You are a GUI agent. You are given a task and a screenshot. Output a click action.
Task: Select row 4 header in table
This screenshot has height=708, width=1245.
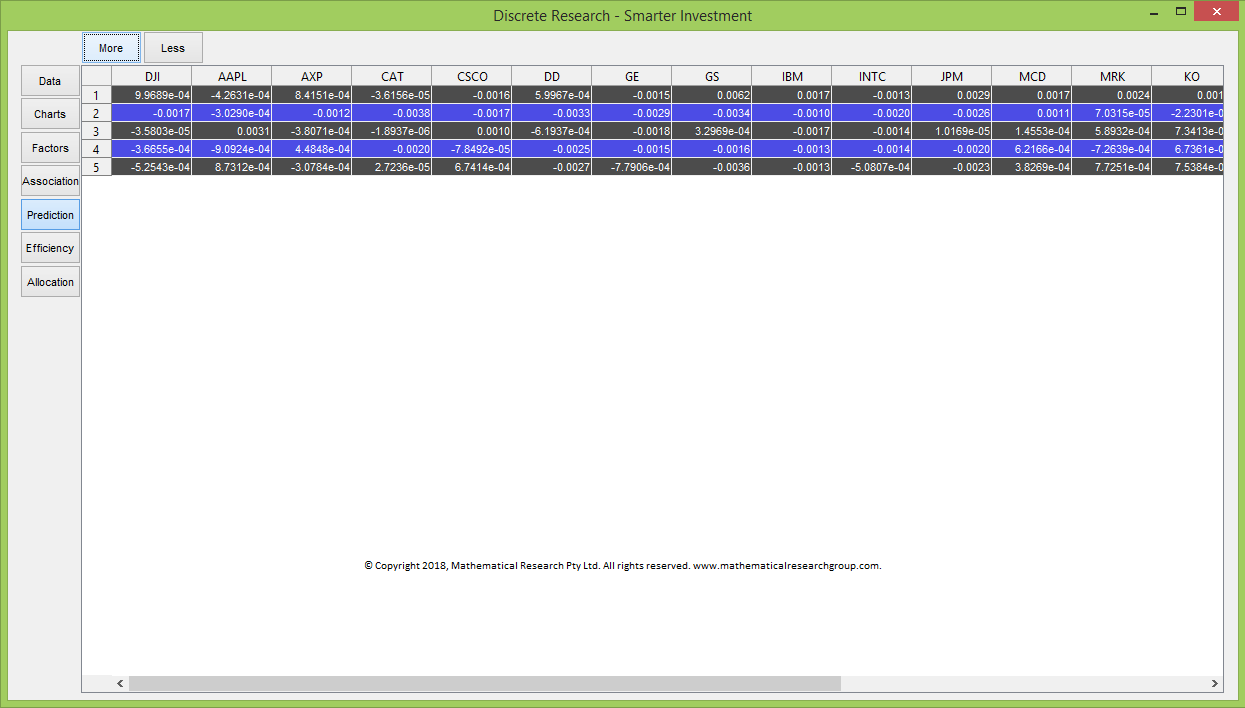(96, 149)
